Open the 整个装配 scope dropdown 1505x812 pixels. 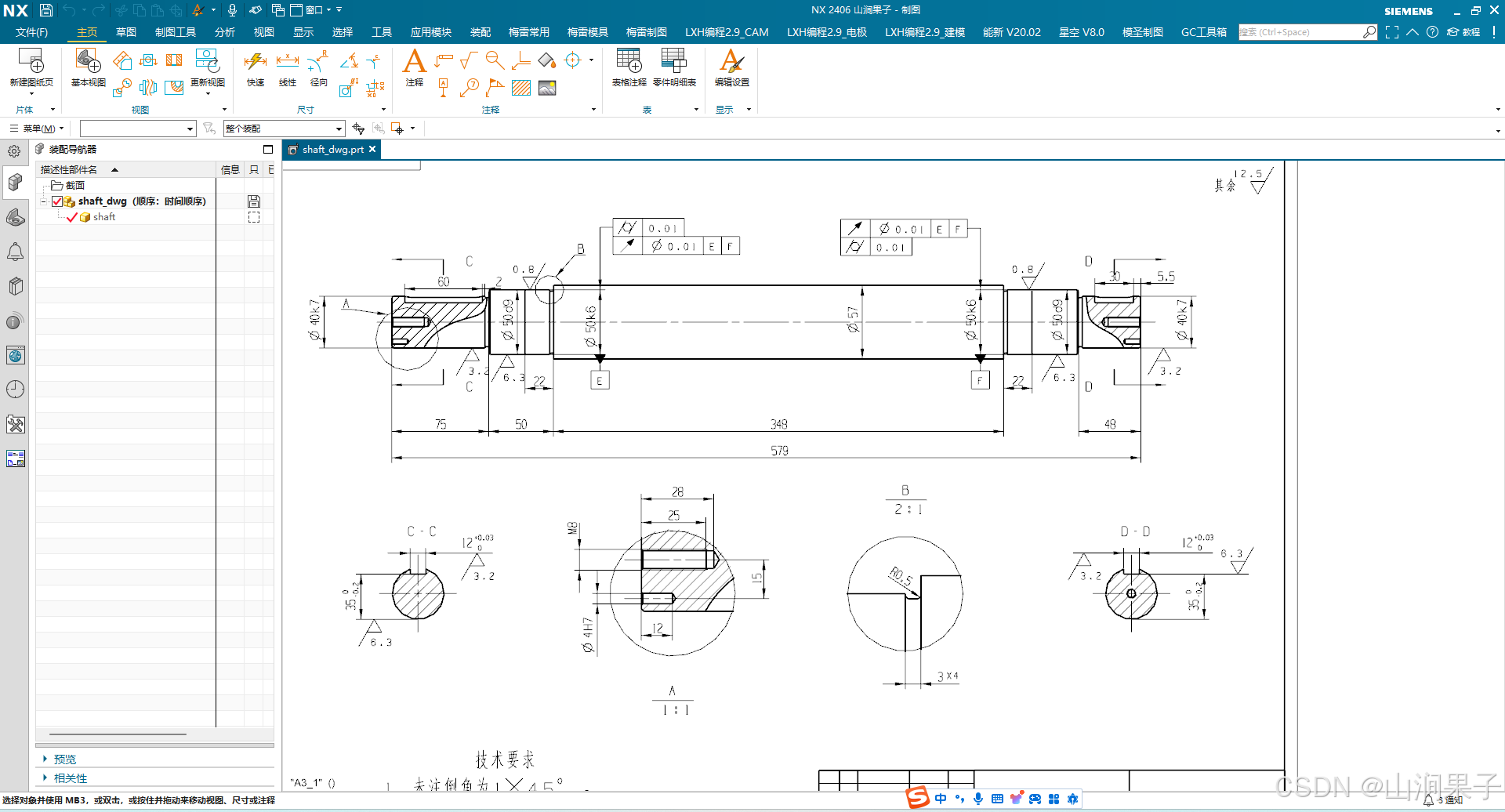[x=284, y=129]
